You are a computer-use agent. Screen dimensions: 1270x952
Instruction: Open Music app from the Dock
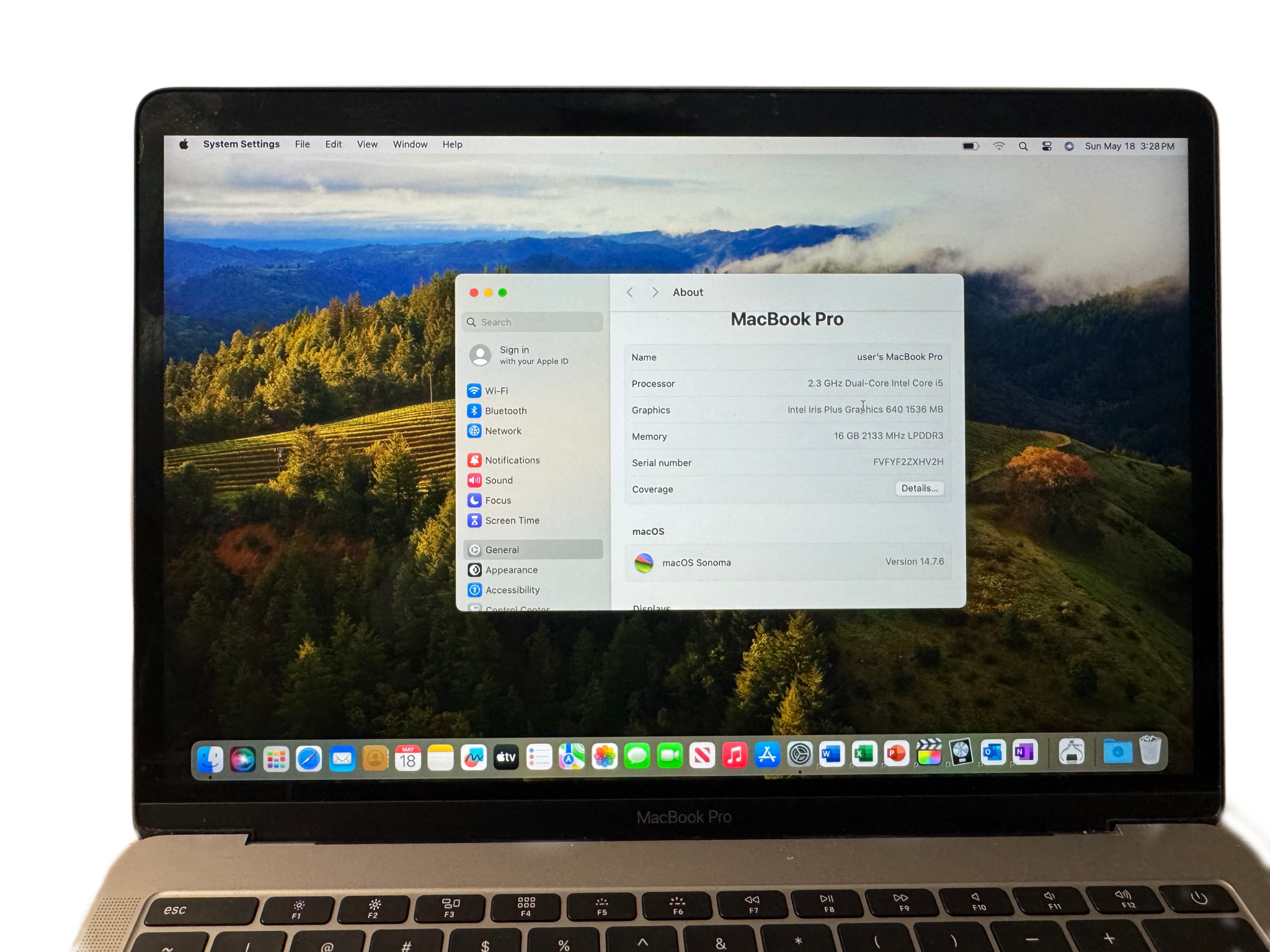[735, 756]
